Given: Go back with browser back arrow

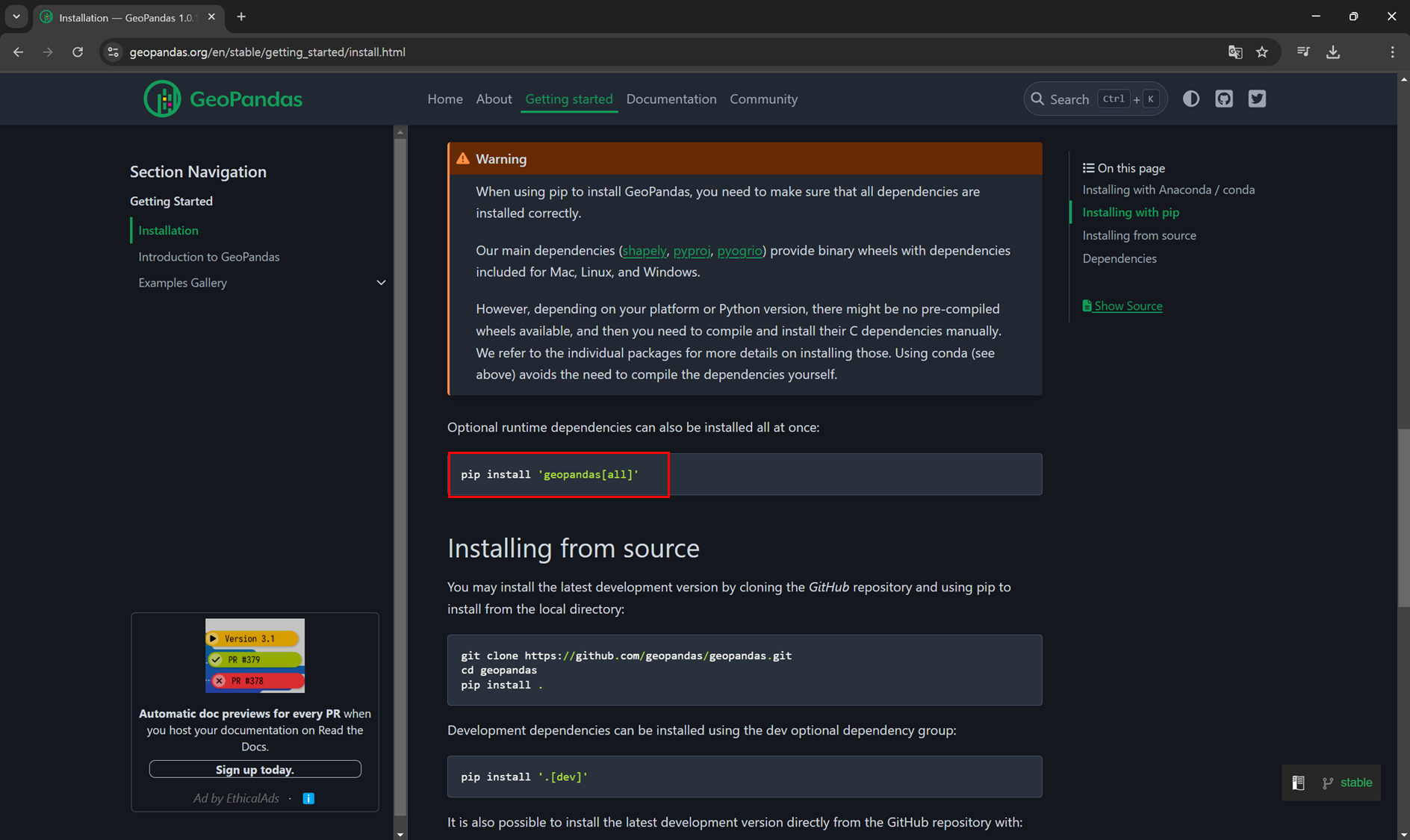Looking at the screenshot, I should point(18,52).
